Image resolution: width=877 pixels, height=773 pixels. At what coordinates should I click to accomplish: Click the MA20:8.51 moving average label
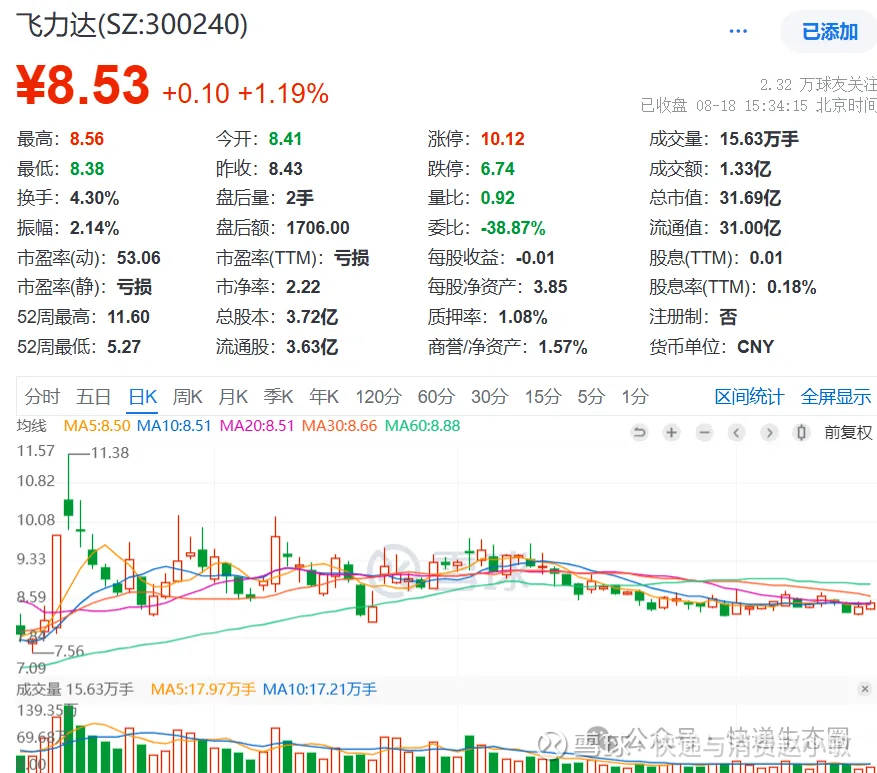[x=257, y=426]
